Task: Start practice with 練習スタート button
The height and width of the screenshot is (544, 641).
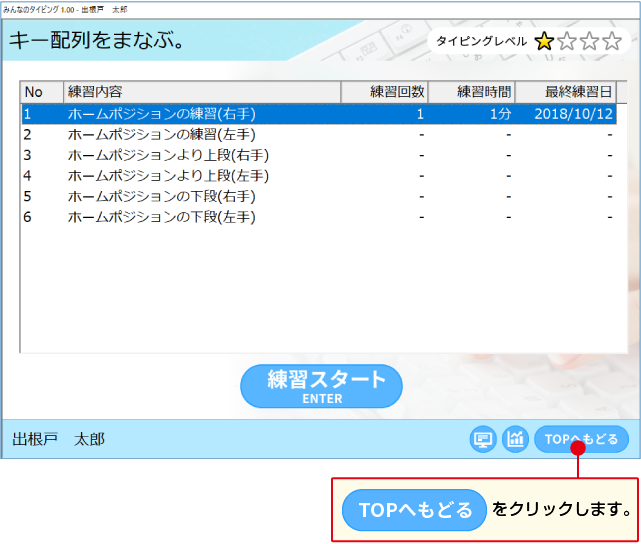Action: click(321, 386)
